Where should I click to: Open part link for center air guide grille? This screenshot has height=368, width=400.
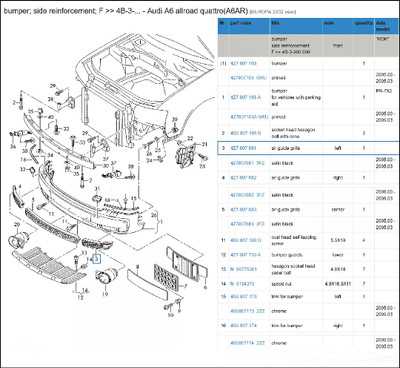coord(244,210)
